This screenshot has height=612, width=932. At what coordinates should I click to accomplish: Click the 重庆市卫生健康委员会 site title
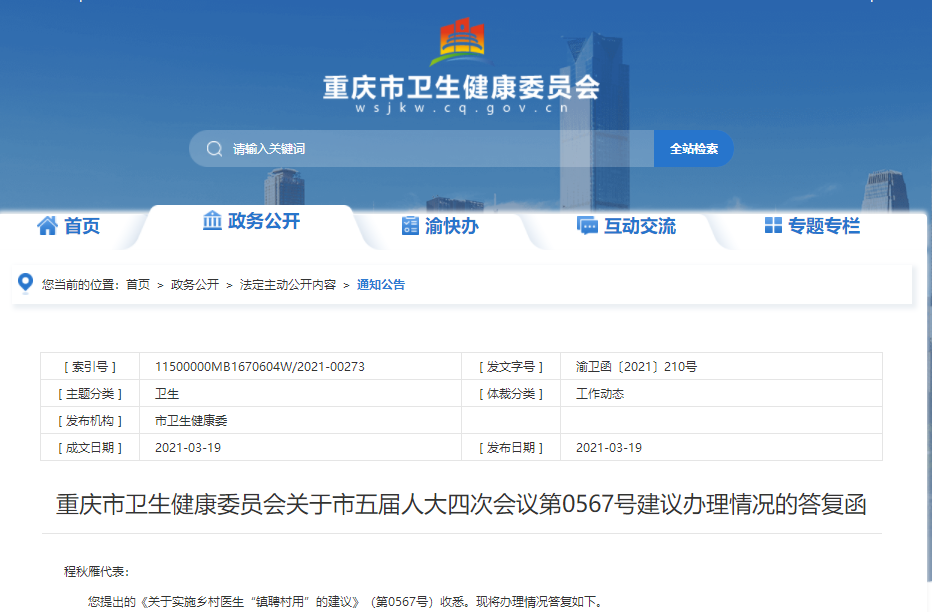[461, 87]
